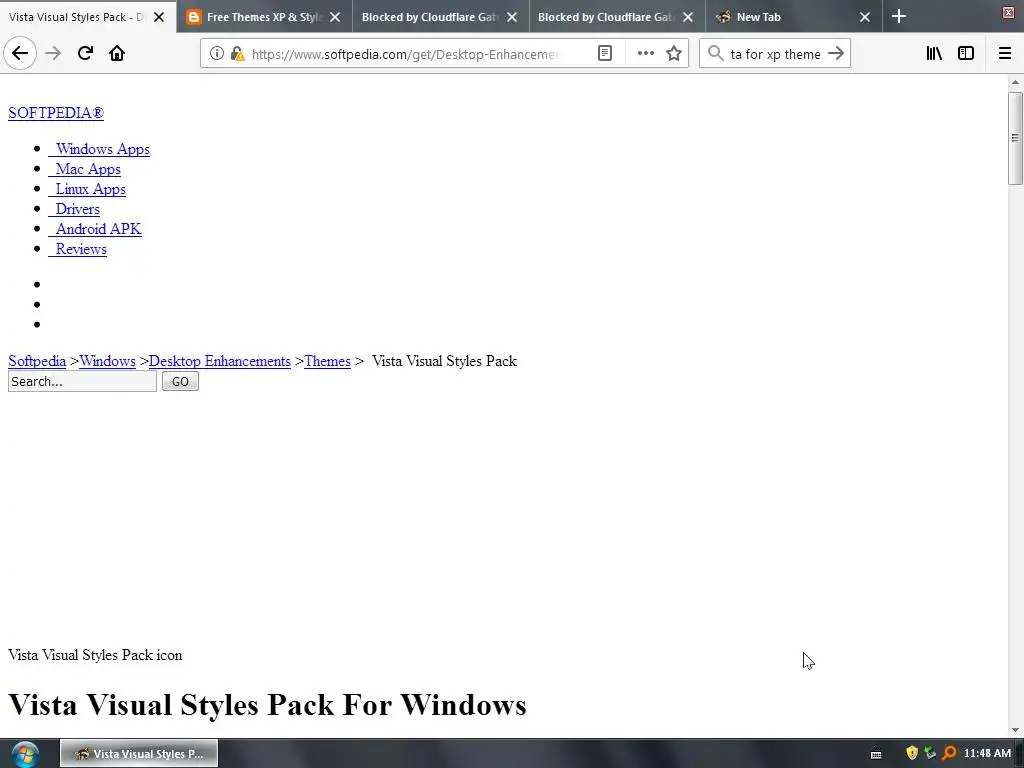Close the Vista Visual Styles Pack tab
Image resolution: width=1024 pixels, height=768 pixels.
click(159, 17)
